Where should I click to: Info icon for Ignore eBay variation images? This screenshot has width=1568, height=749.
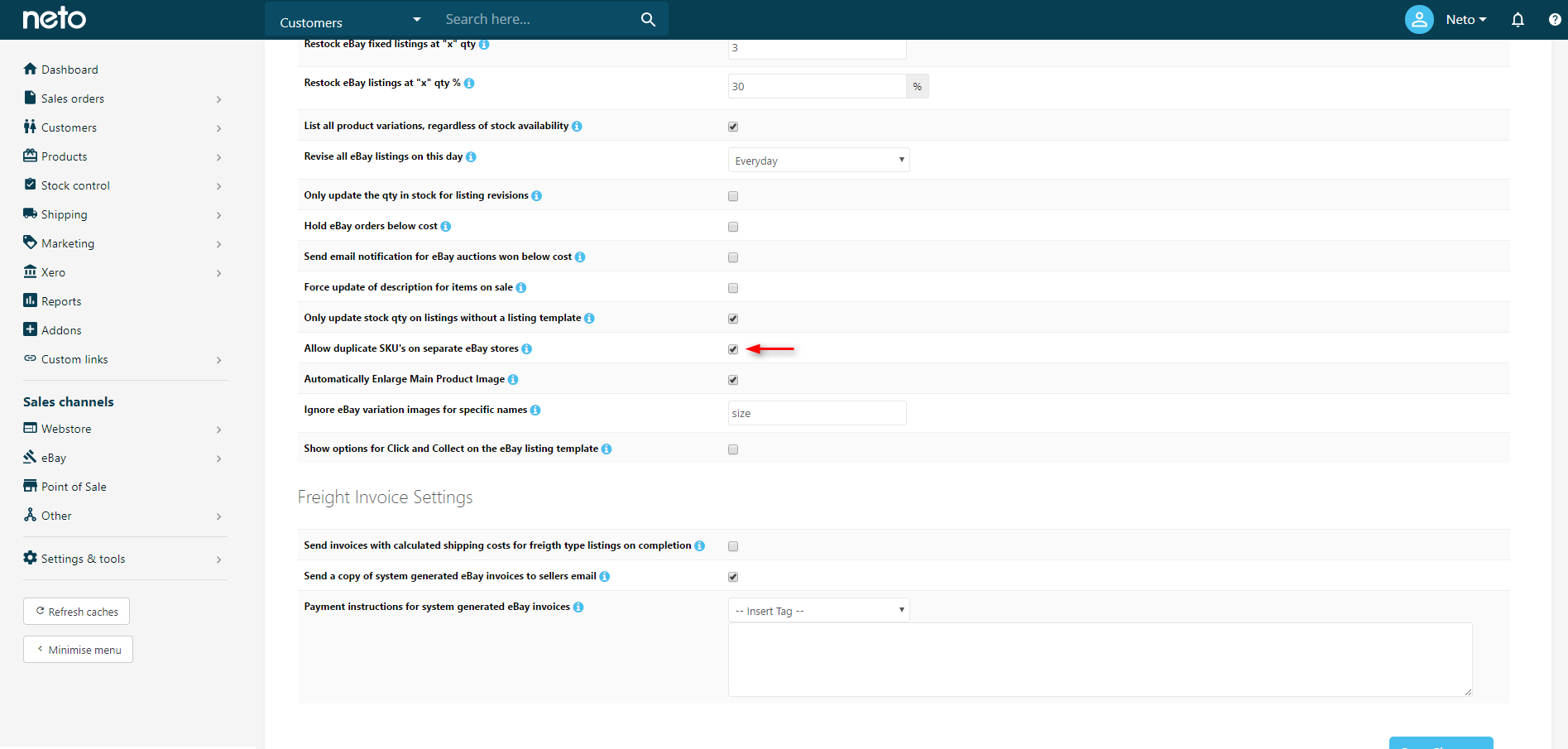[x=535, y=410]
